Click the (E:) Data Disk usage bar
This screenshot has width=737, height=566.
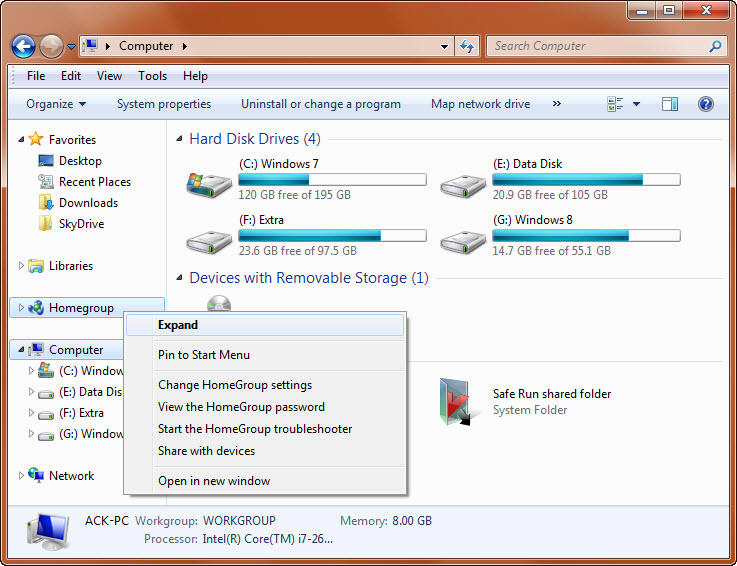click(x=586, y=179)
